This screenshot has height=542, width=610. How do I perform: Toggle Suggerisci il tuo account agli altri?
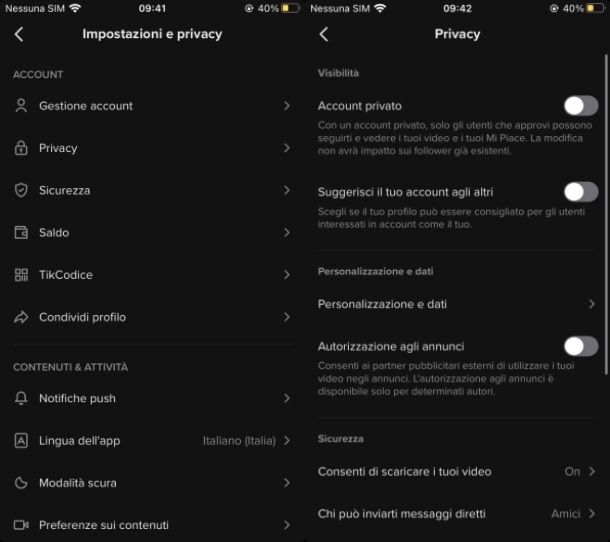tap(581, 192)
